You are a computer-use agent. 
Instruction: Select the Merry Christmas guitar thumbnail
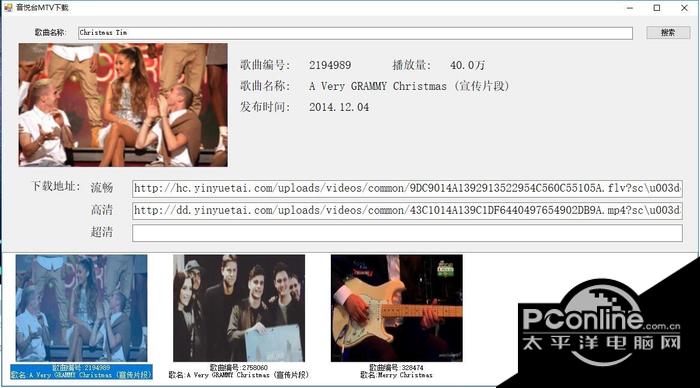tap(396, 308)
